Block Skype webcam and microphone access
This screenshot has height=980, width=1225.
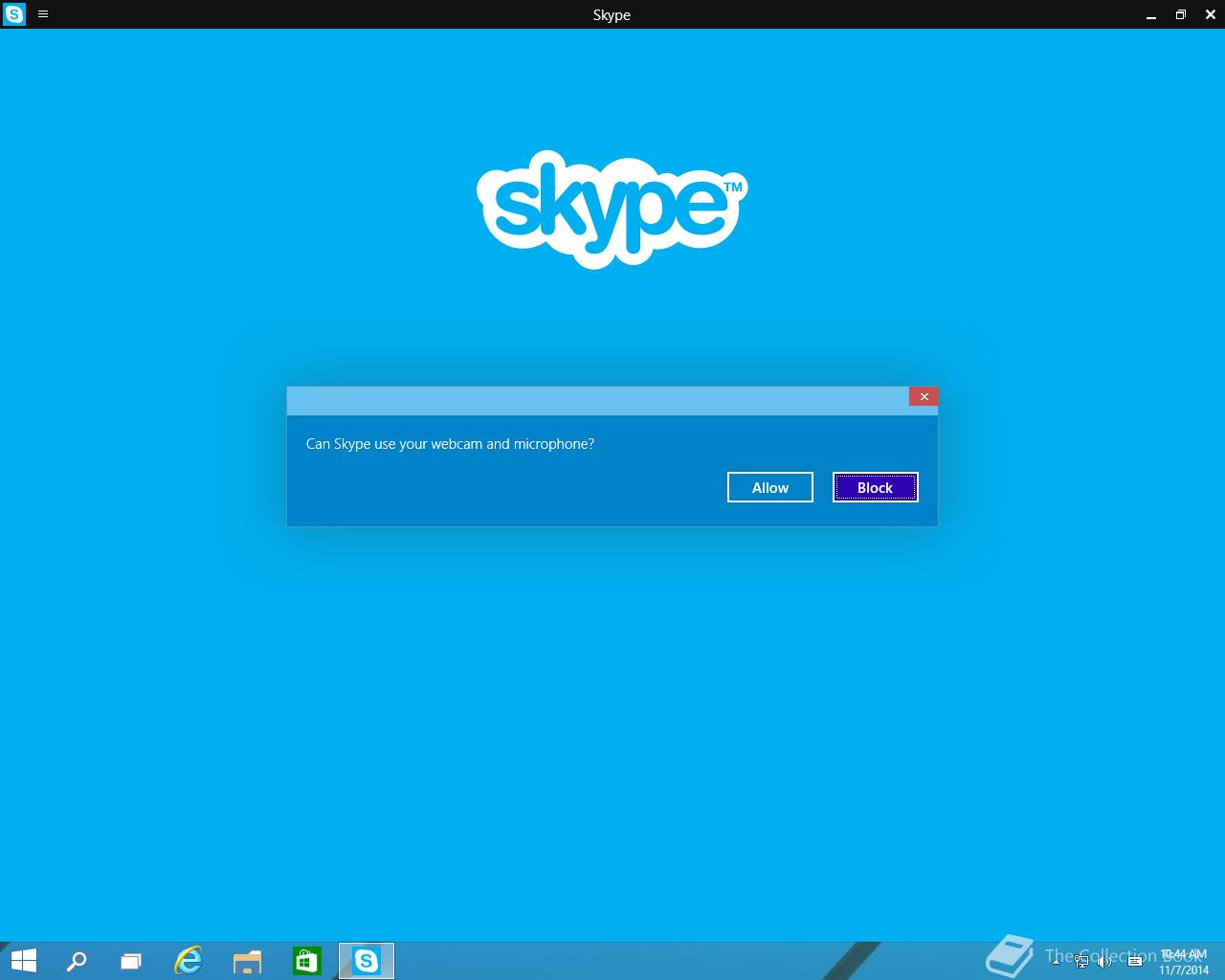tap(875, 487)
